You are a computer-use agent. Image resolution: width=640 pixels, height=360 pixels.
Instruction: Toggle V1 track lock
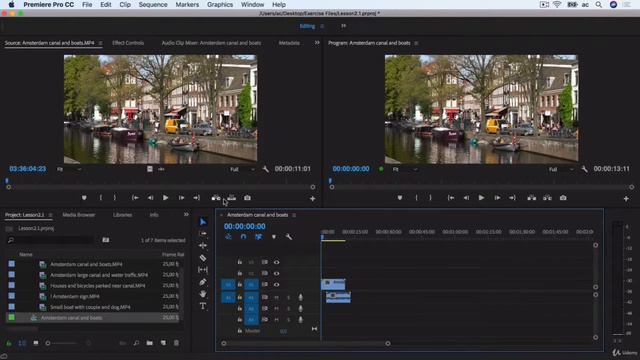(x=240, y=284)
